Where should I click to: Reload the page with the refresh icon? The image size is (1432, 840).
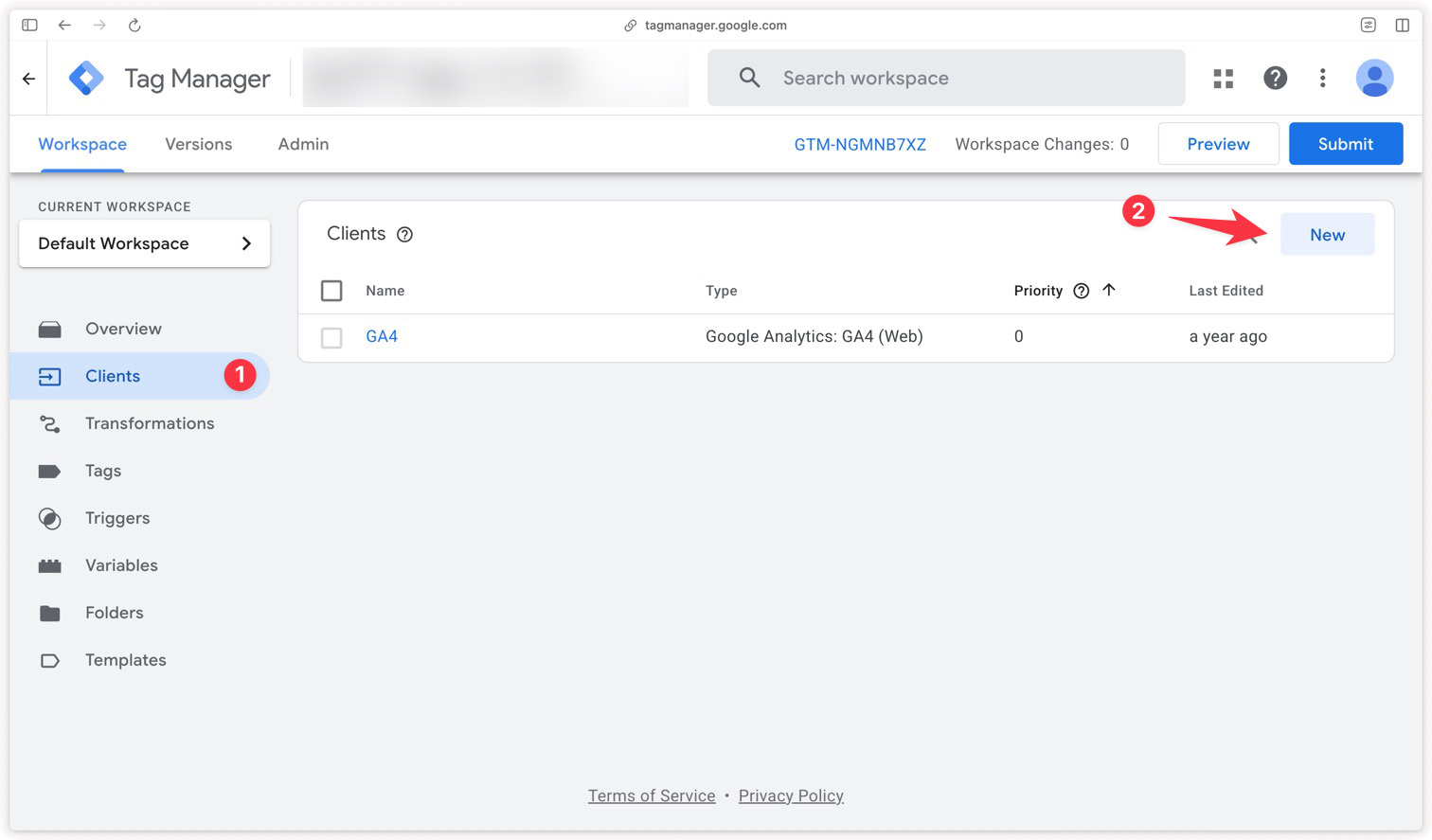tap(134, 25)
